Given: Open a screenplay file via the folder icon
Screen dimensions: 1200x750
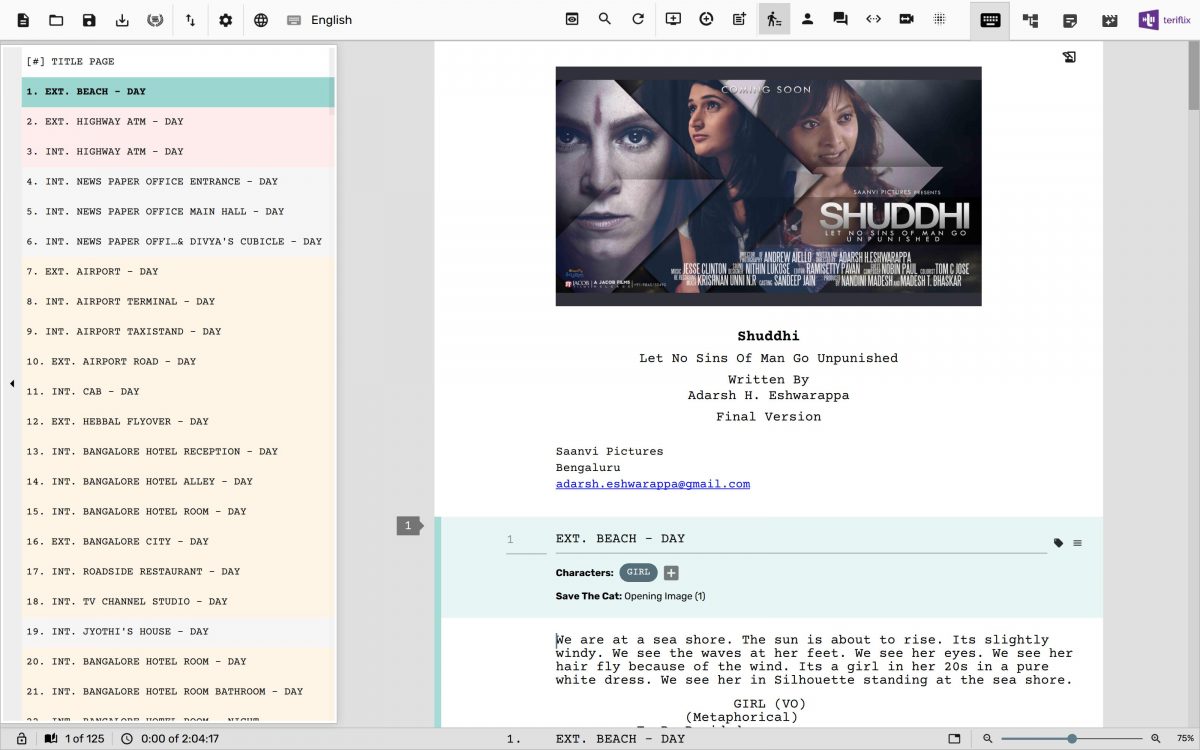Looking at the screenshot, I should [55, 20].
